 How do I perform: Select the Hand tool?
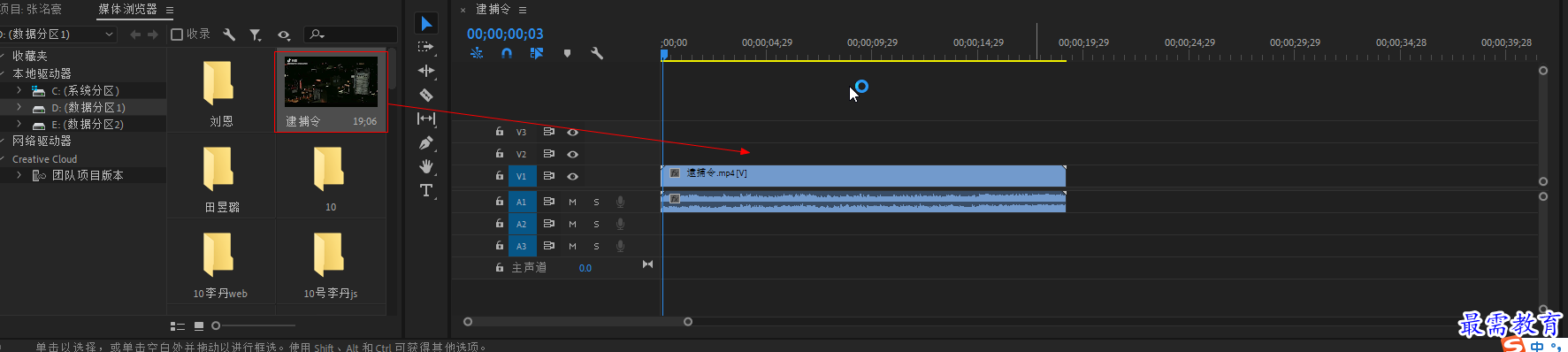click(x=426, y=166)
